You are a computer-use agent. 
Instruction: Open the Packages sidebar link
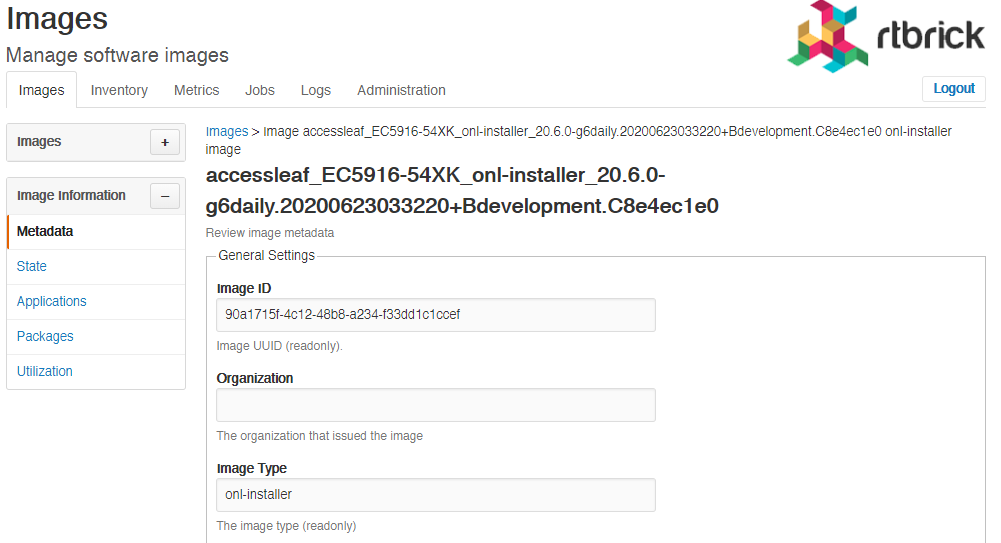(96, 337)
